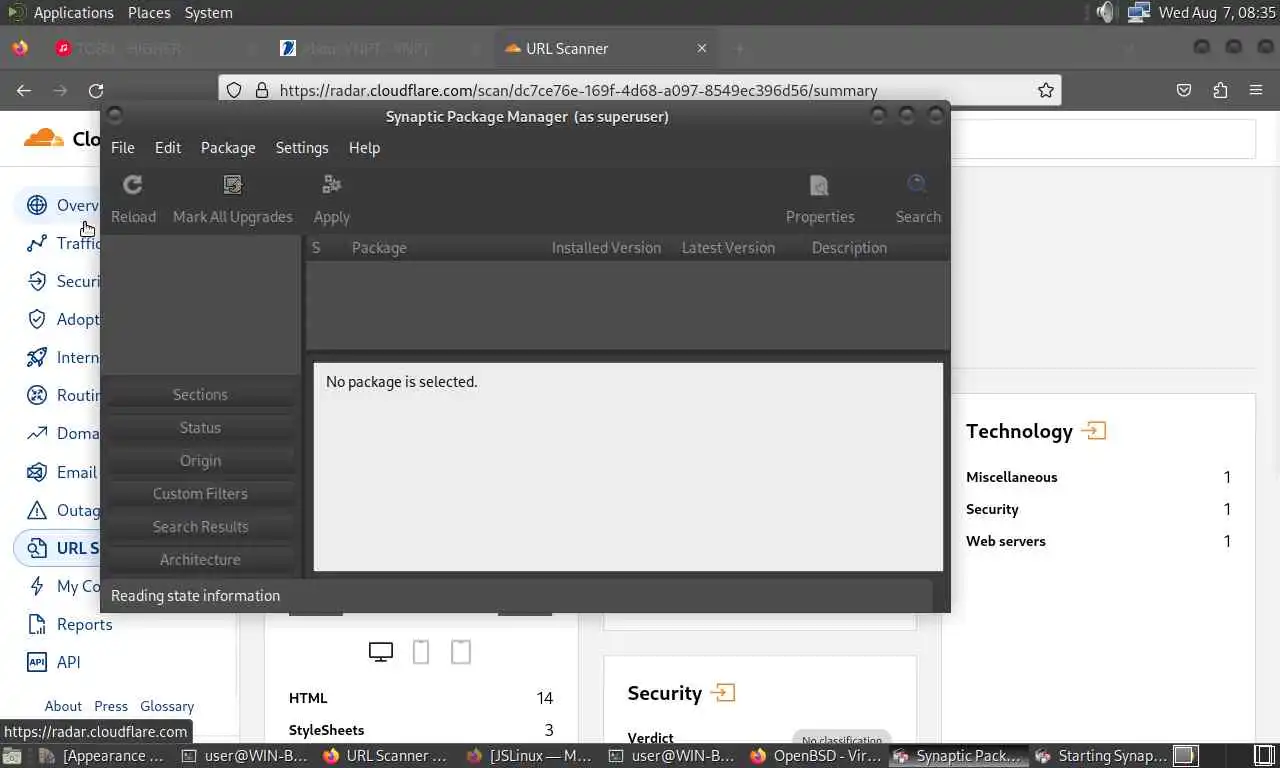
Task: Click the Sections filter button
Action: [200, 394]
